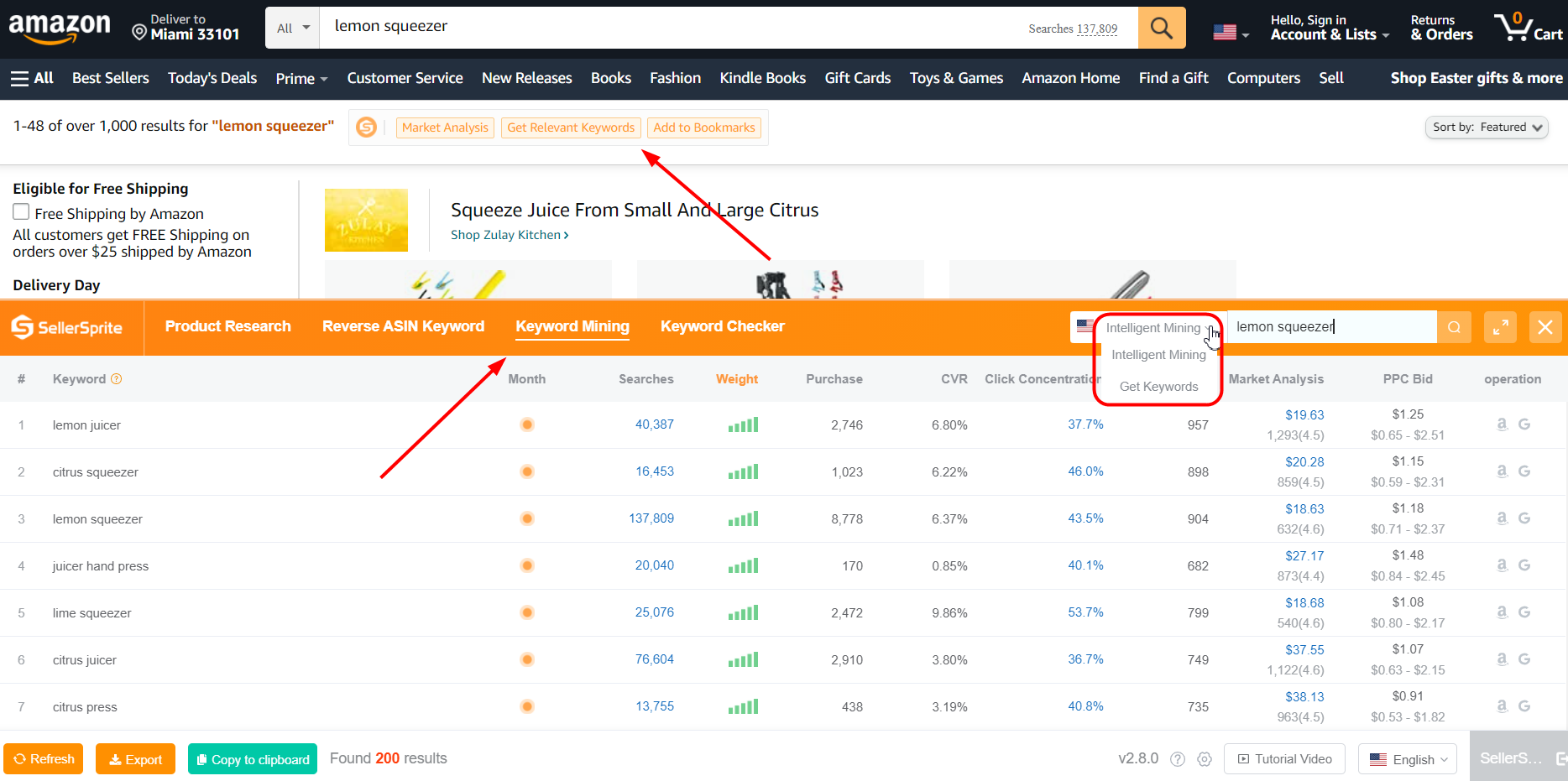
Task: Open Gift Cards in Amazon nav
Action: tap(857, 78)
